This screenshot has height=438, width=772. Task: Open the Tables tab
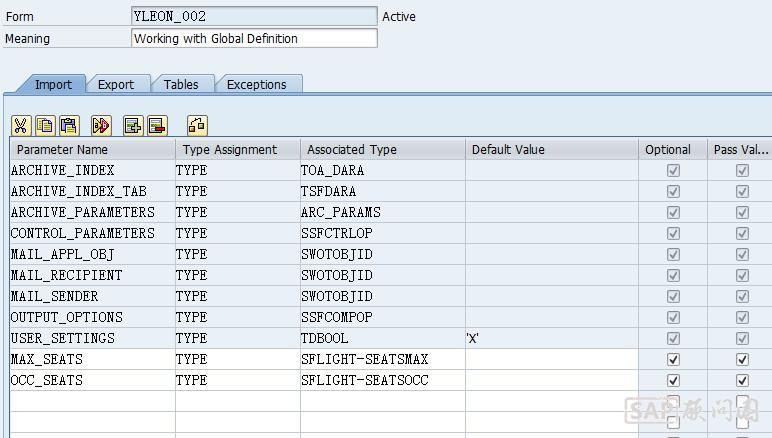[181, 85]
